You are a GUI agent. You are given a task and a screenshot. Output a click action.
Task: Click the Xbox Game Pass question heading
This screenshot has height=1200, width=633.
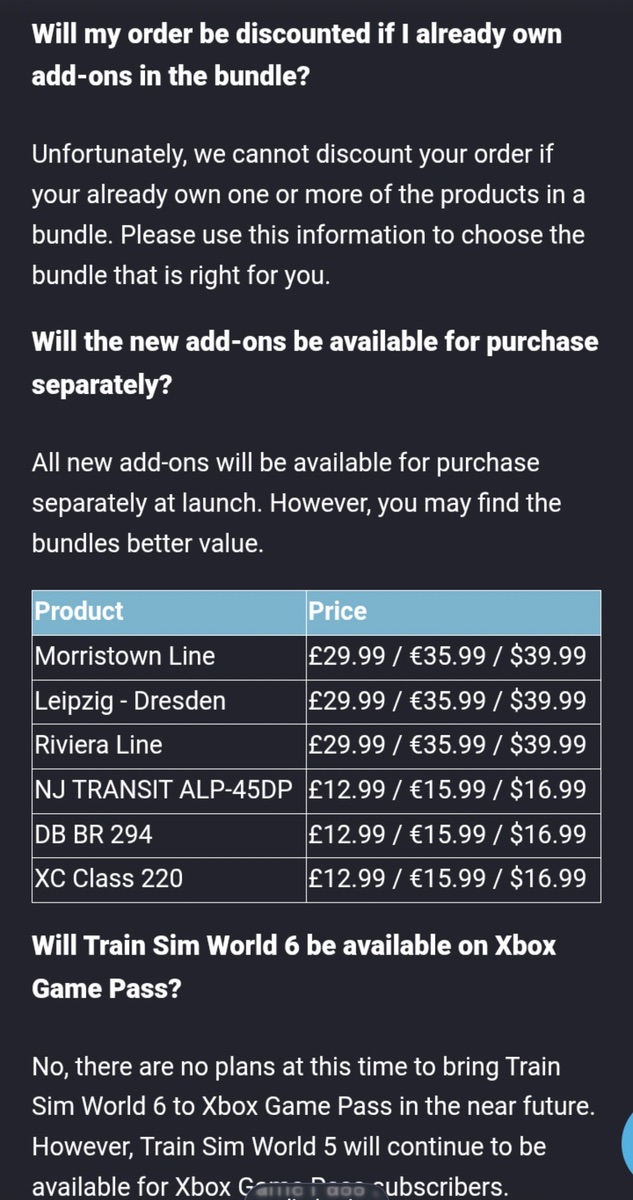tap(293, 967)
